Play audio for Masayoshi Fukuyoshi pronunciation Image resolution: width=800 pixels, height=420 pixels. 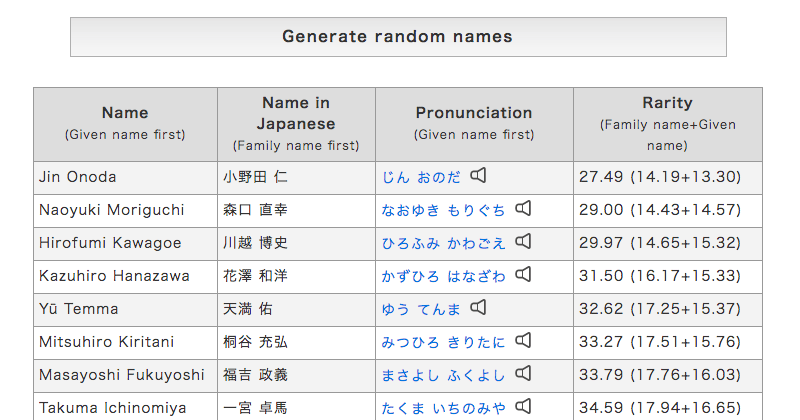coord(523,374)
